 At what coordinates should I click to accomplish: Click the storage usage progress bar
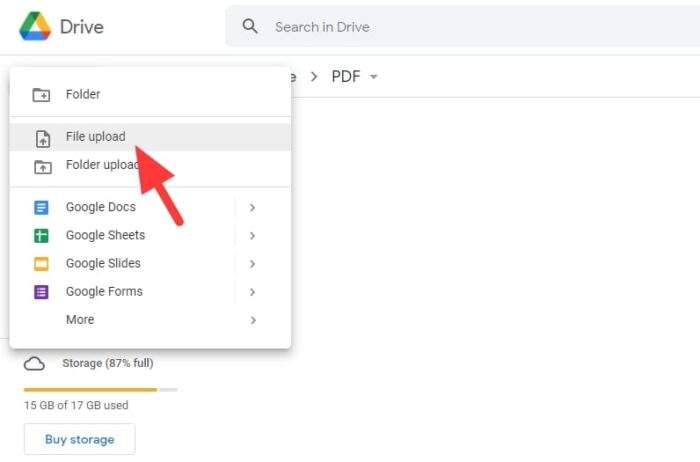[x=100, y=390]
